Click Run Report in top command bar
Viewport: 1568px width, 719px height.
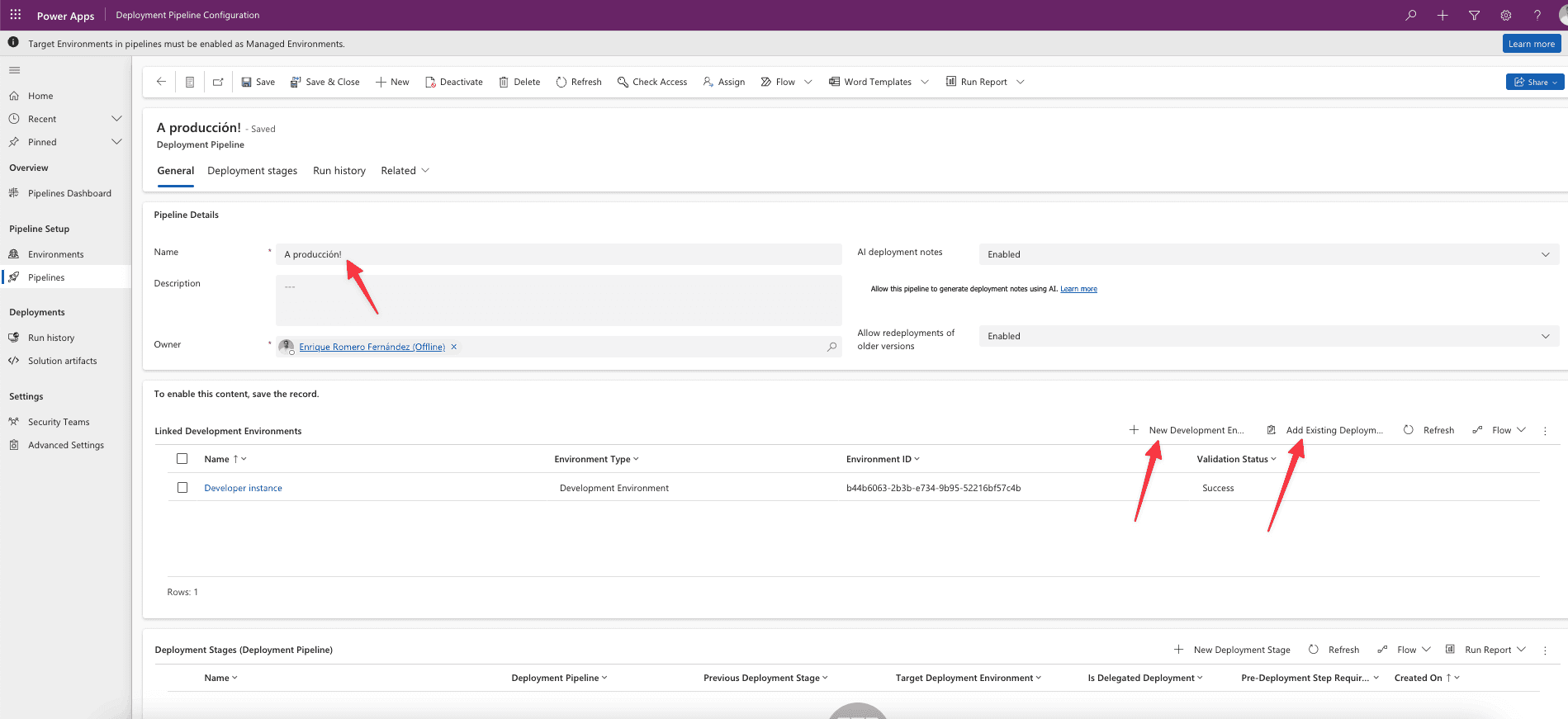(x=976, y=82)
